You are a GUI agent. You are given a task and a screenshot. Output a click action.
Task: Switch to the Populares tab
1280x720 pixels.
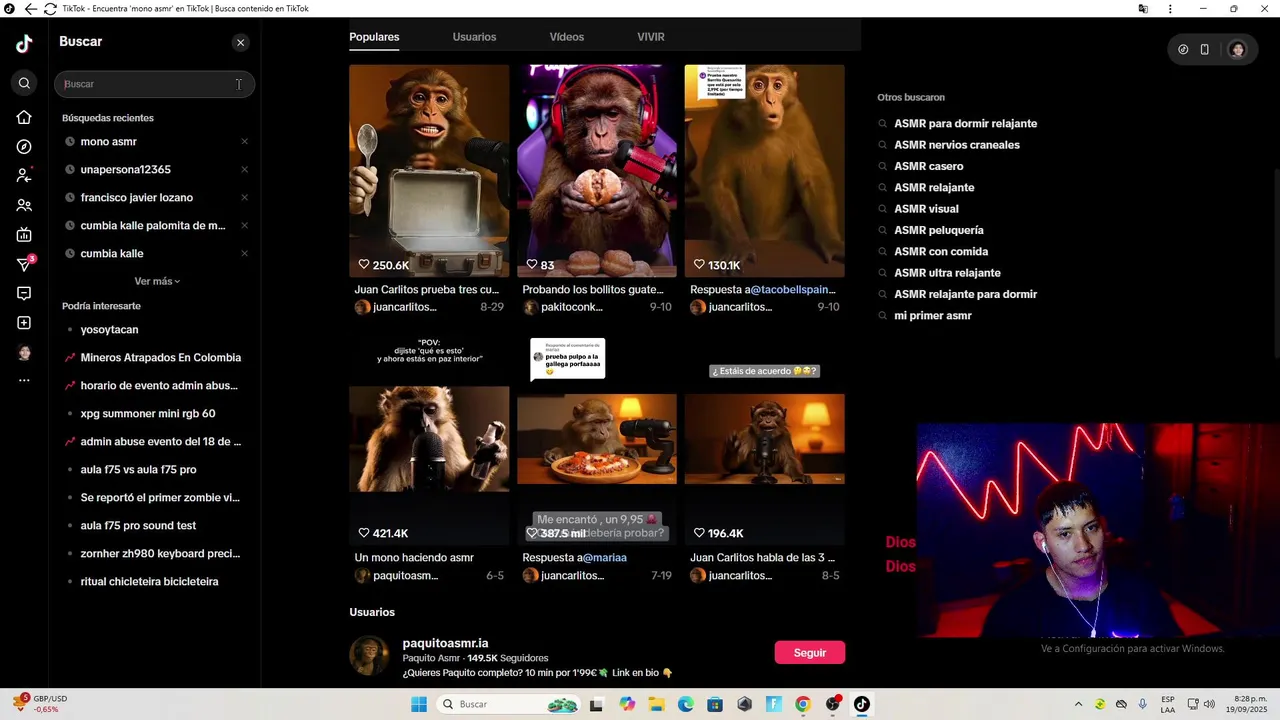click(x=374, y=37)
